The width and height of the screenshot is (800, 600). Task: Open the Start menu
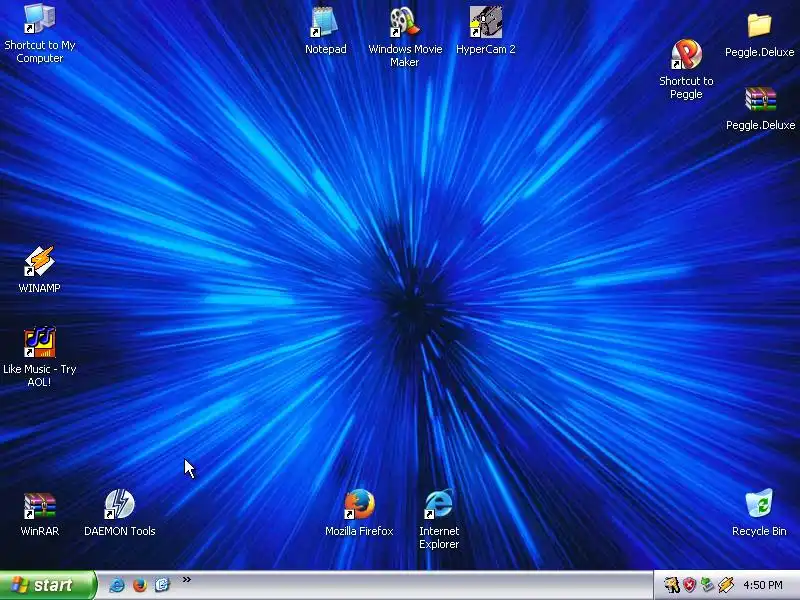click(48, 585)
